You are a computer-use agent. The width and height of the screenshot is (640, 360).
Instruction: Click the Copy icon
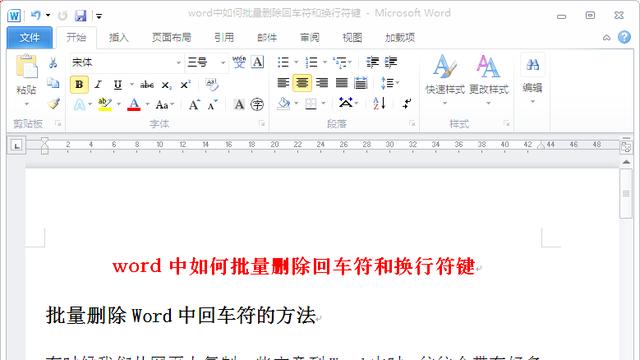click(x=53, y=83)
